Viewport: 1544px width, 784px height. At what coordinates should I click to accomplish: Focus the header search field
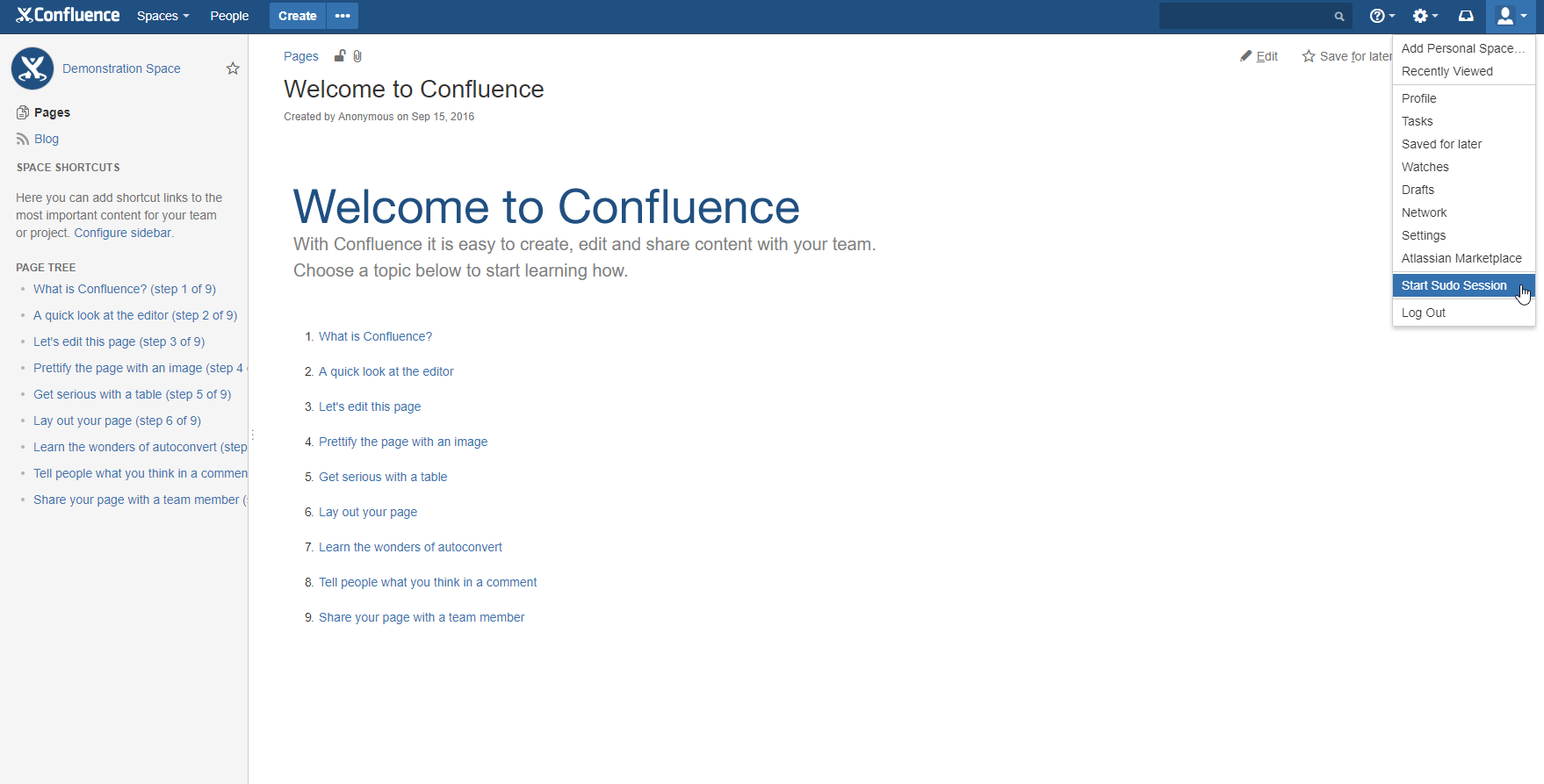pos(1255,16)
